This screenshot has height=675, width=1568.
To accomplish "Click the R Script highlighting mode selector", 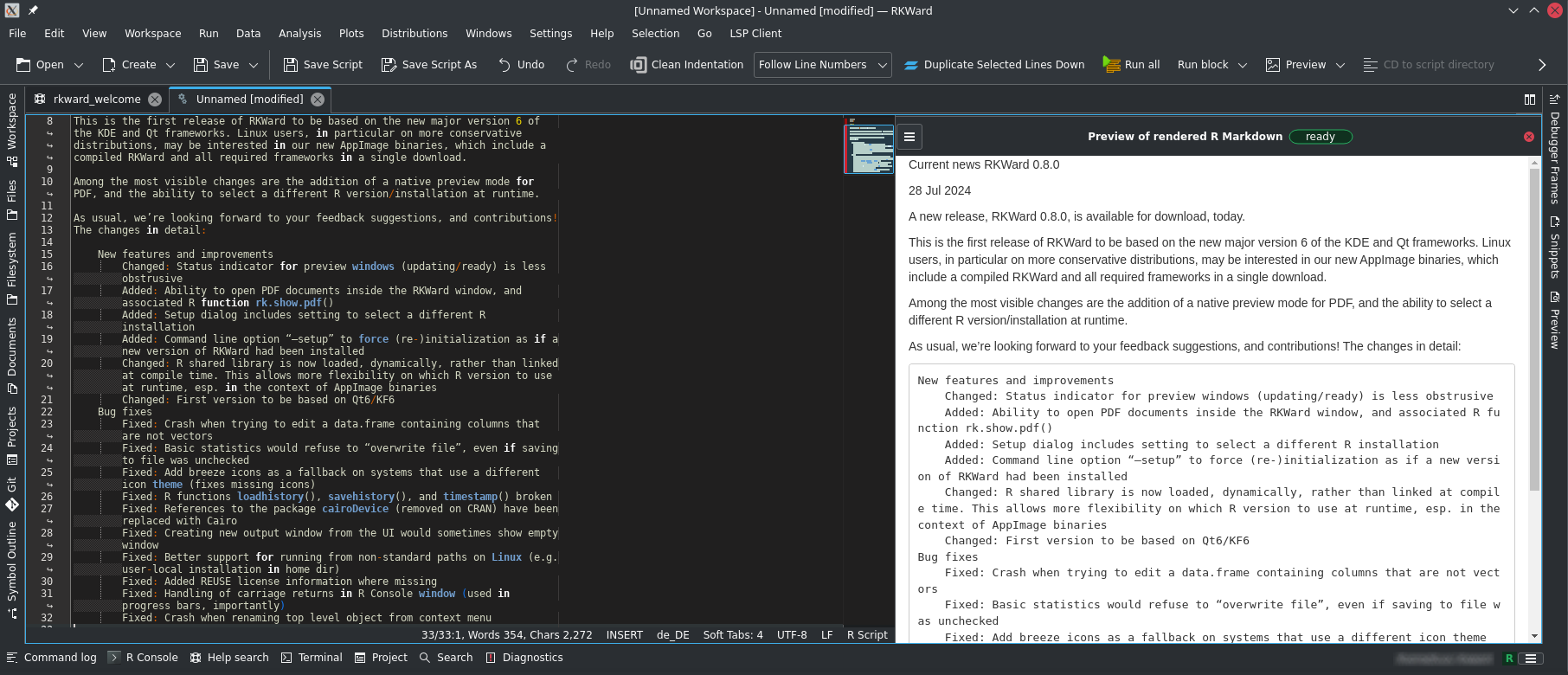I will pos(867,635).
